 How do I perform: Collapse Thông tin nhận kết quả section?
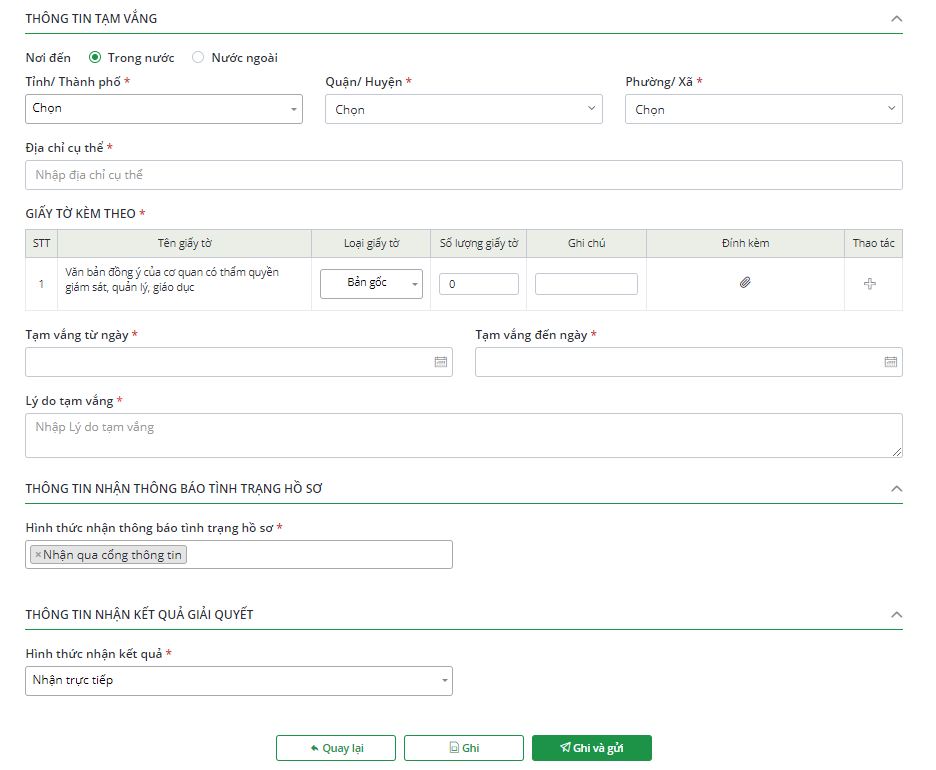click(896, 615)
